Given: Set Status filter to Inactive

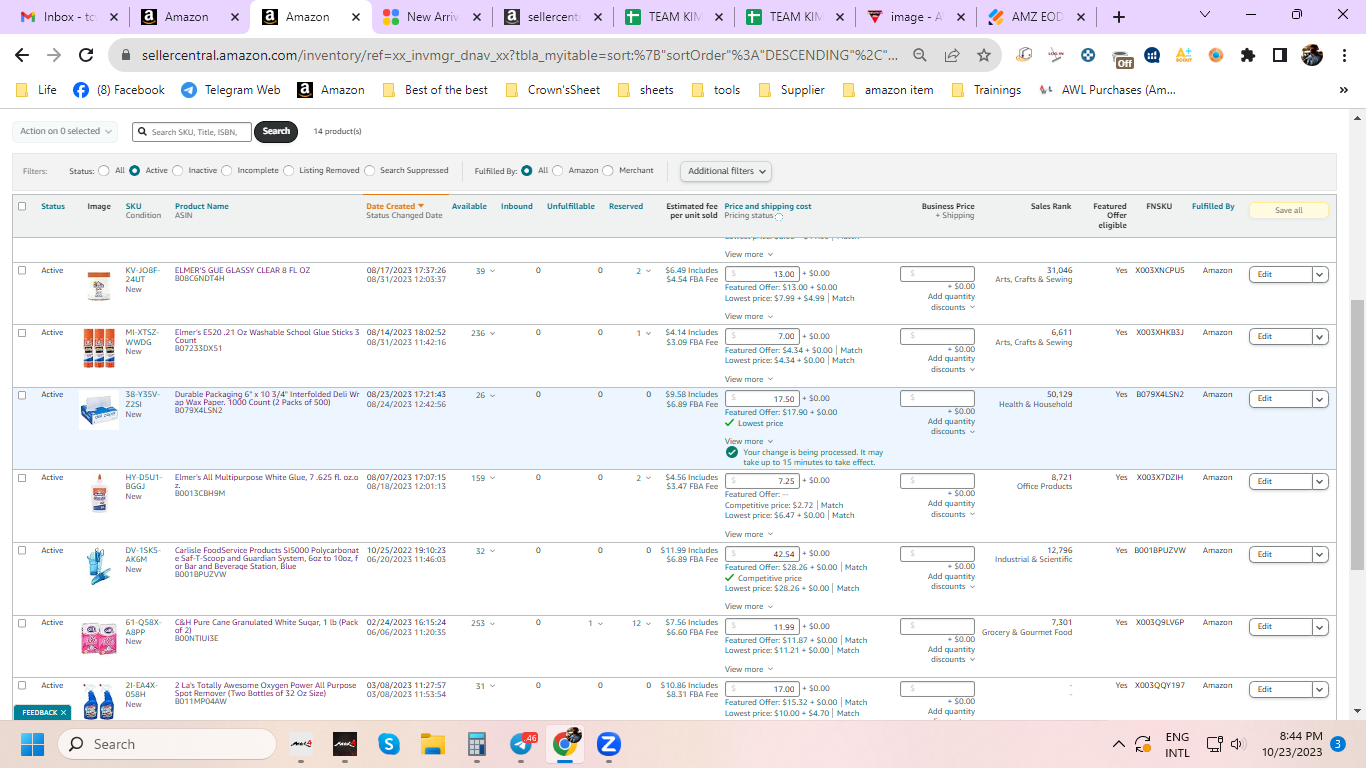Looking at the screenshot, I should coord(178,171).
